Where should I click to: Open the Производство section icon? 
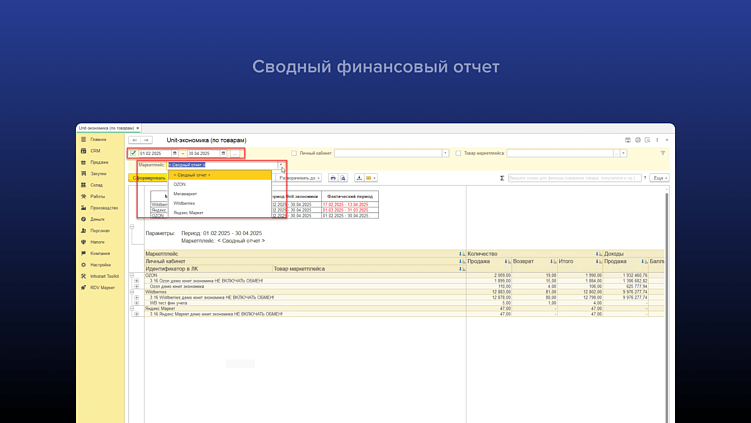pos(83,208)
